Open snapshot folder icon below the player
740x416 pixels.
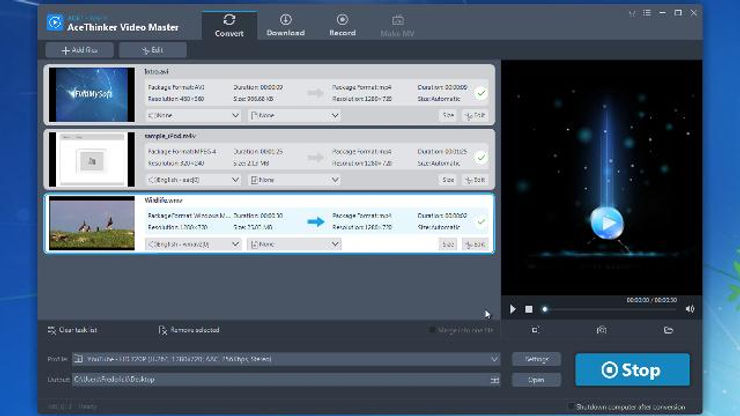(668, 330)
